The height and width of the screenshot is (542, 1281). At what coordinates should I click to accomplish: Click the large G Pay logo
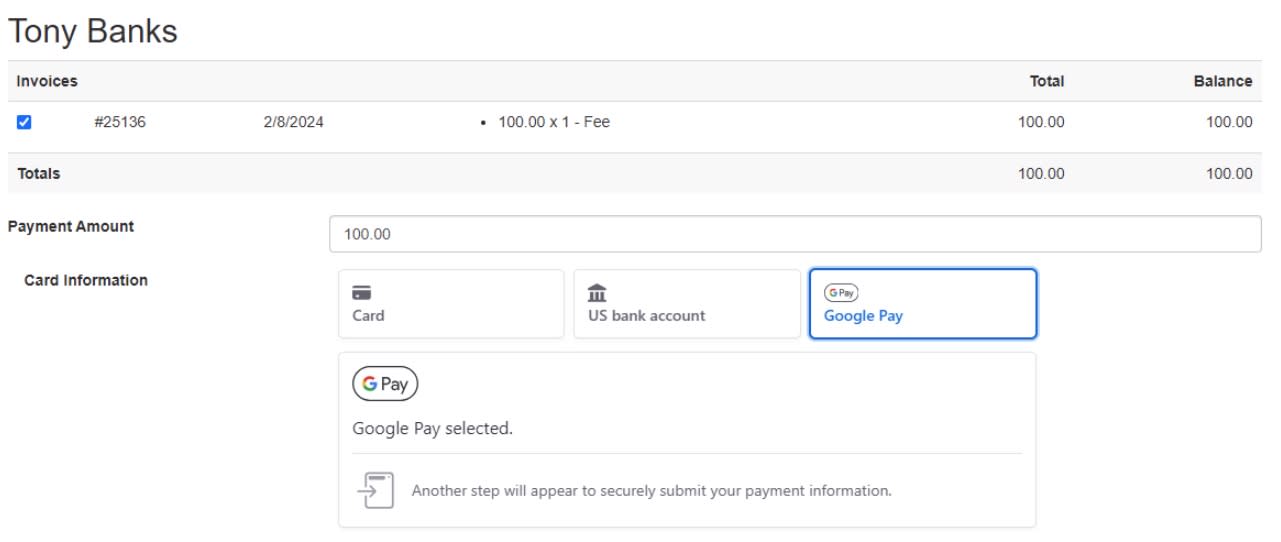[x=385, y=384]
